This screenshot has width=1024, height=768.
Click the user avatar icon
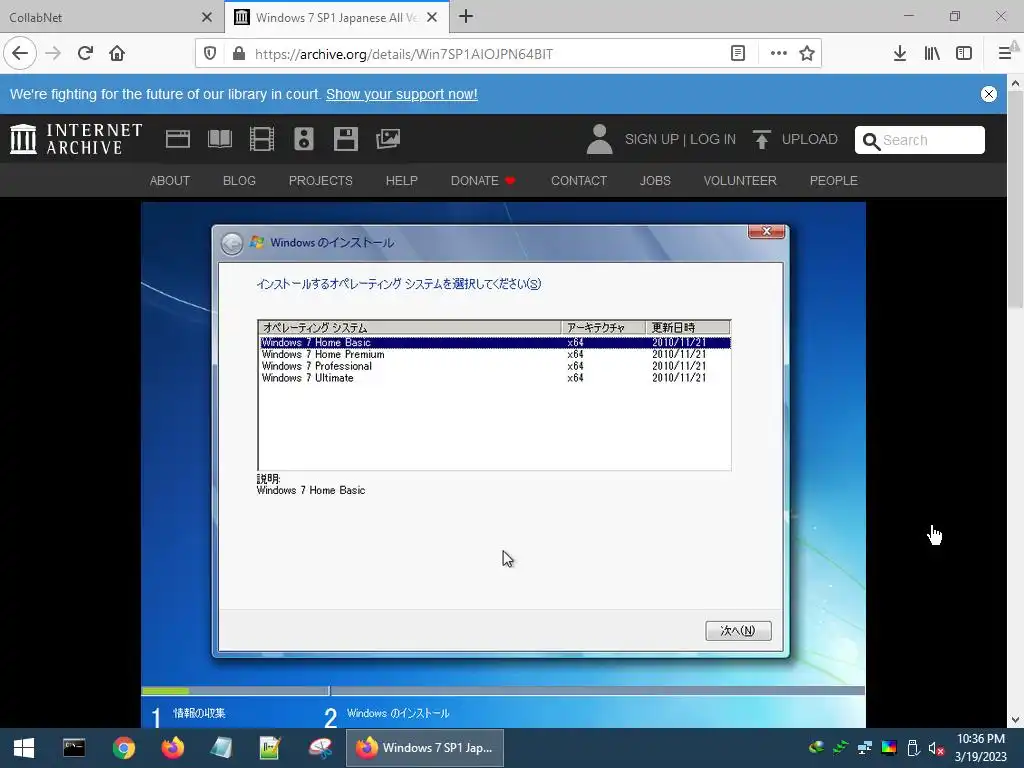tap(600, 139)
